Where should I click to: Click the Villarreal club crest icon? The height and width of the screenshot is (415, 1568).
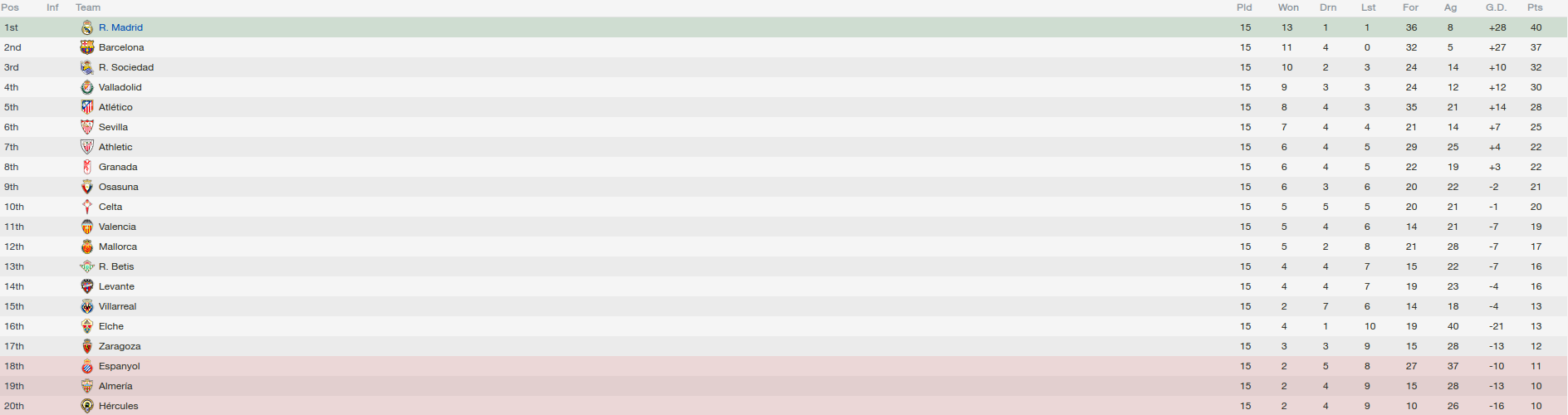pos(87,306)
